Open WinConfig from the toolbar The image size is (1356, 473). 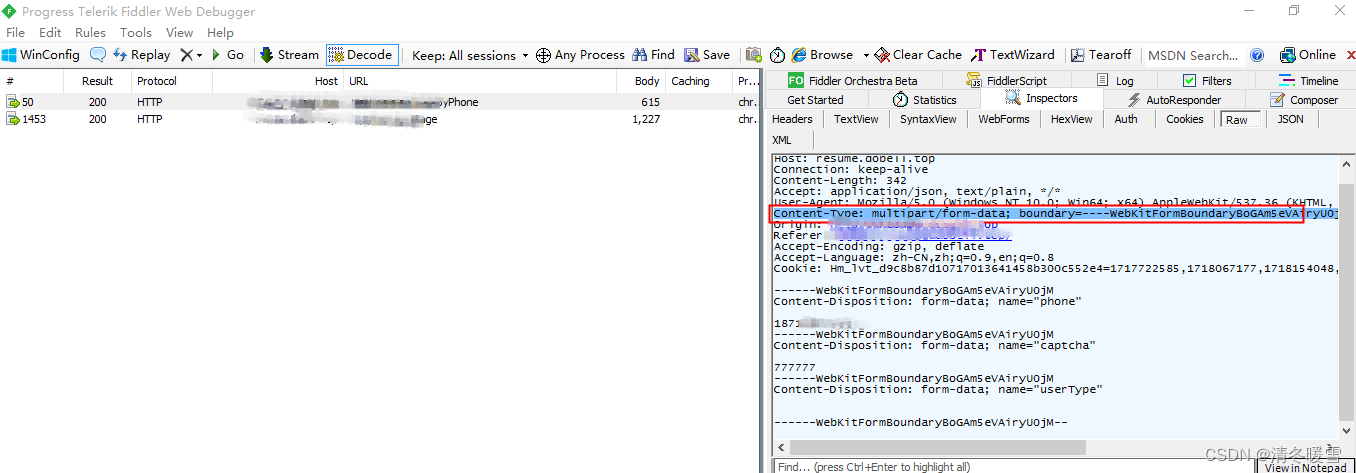pos(41,55)
